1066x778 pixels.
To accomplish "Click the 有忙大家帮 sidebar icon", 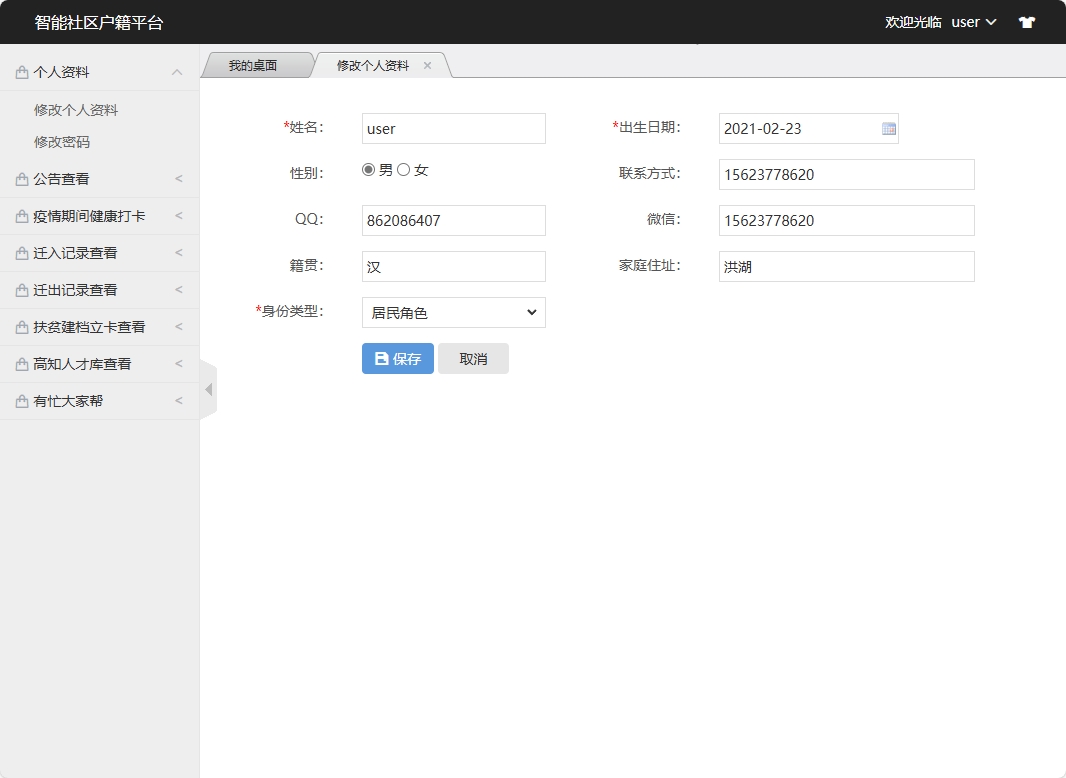I will [20, 401].
